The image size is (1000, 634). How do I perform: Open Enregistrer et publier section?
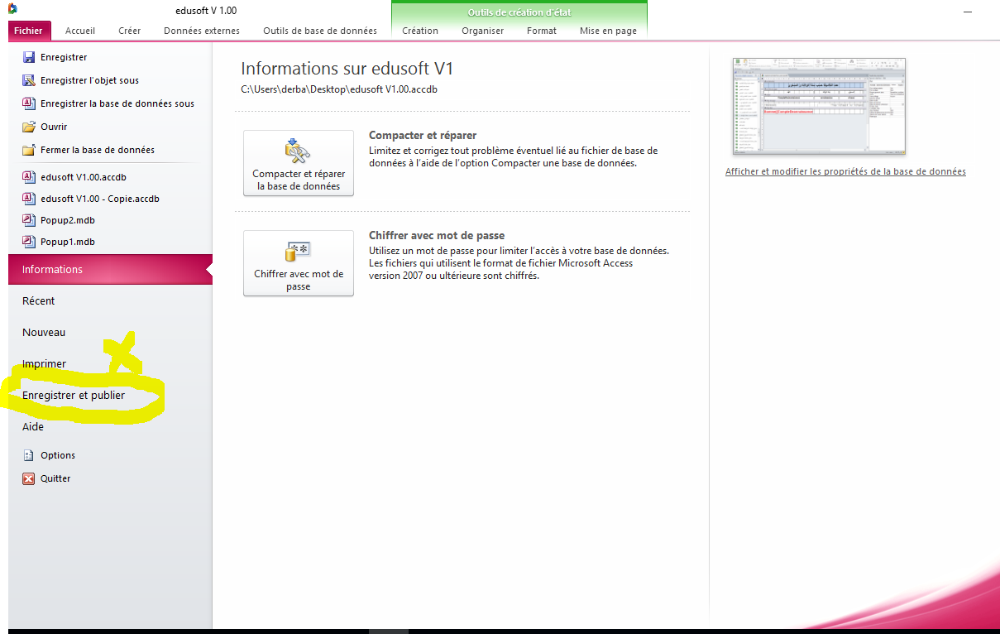[x=73, y=395]
